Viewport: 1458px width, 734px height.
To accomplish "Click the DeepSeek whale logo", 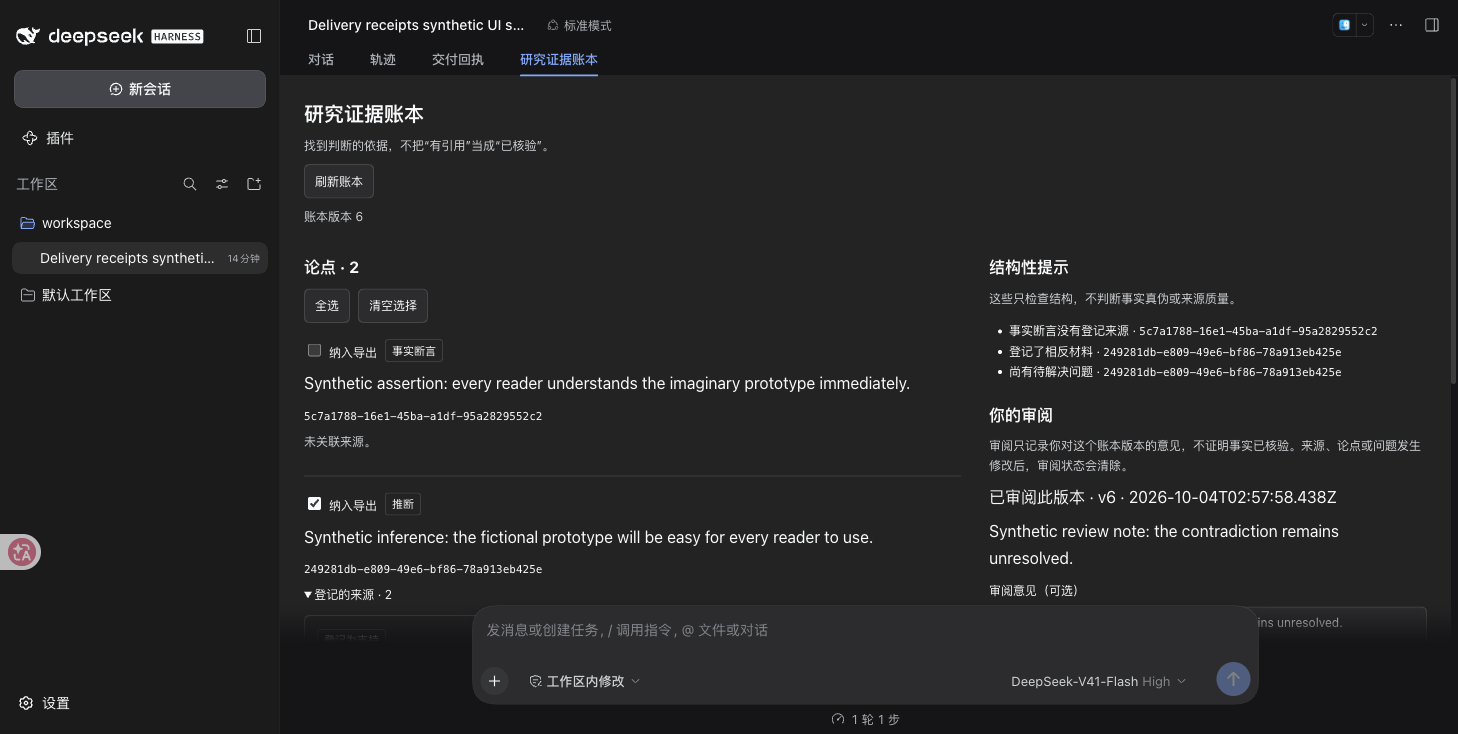I will 28,36.
